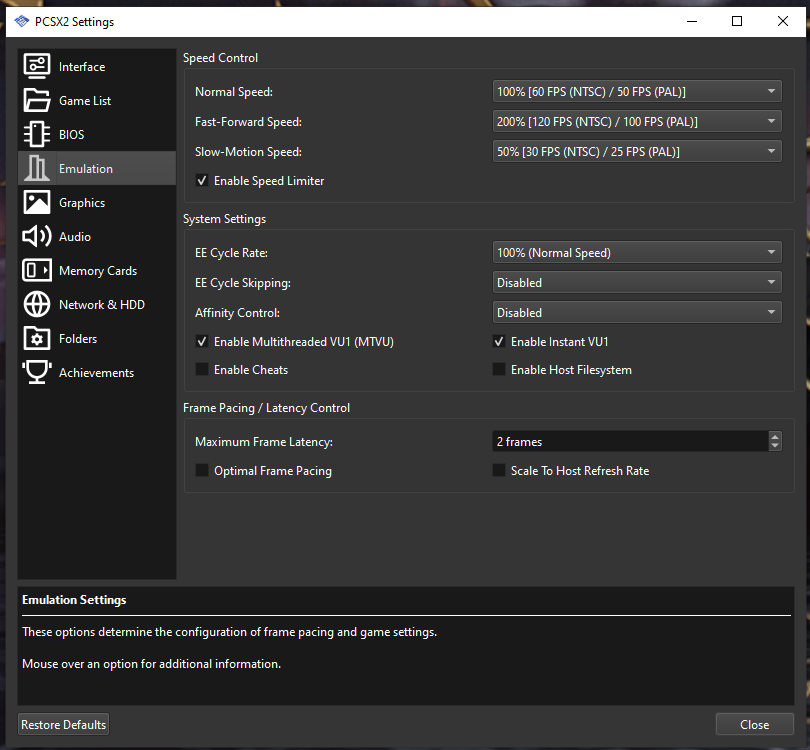Click the 'Slow-Motion Speed:' label

[x=248, y=152]
